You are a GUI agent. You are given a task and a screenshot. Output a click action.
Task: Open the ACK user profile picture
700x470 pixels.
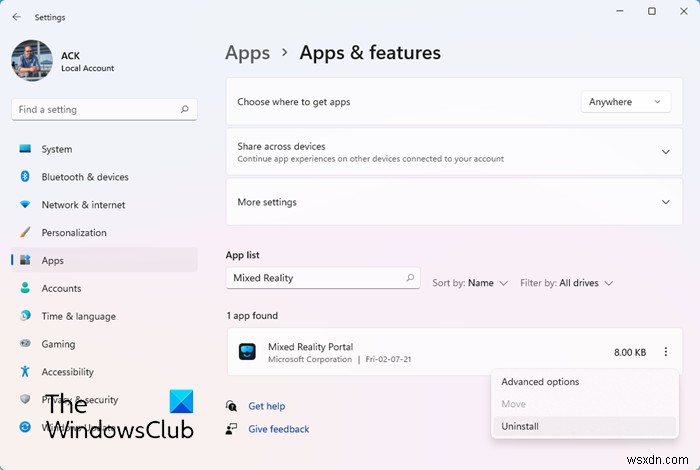pyautogui.click(x=32, y=61)
